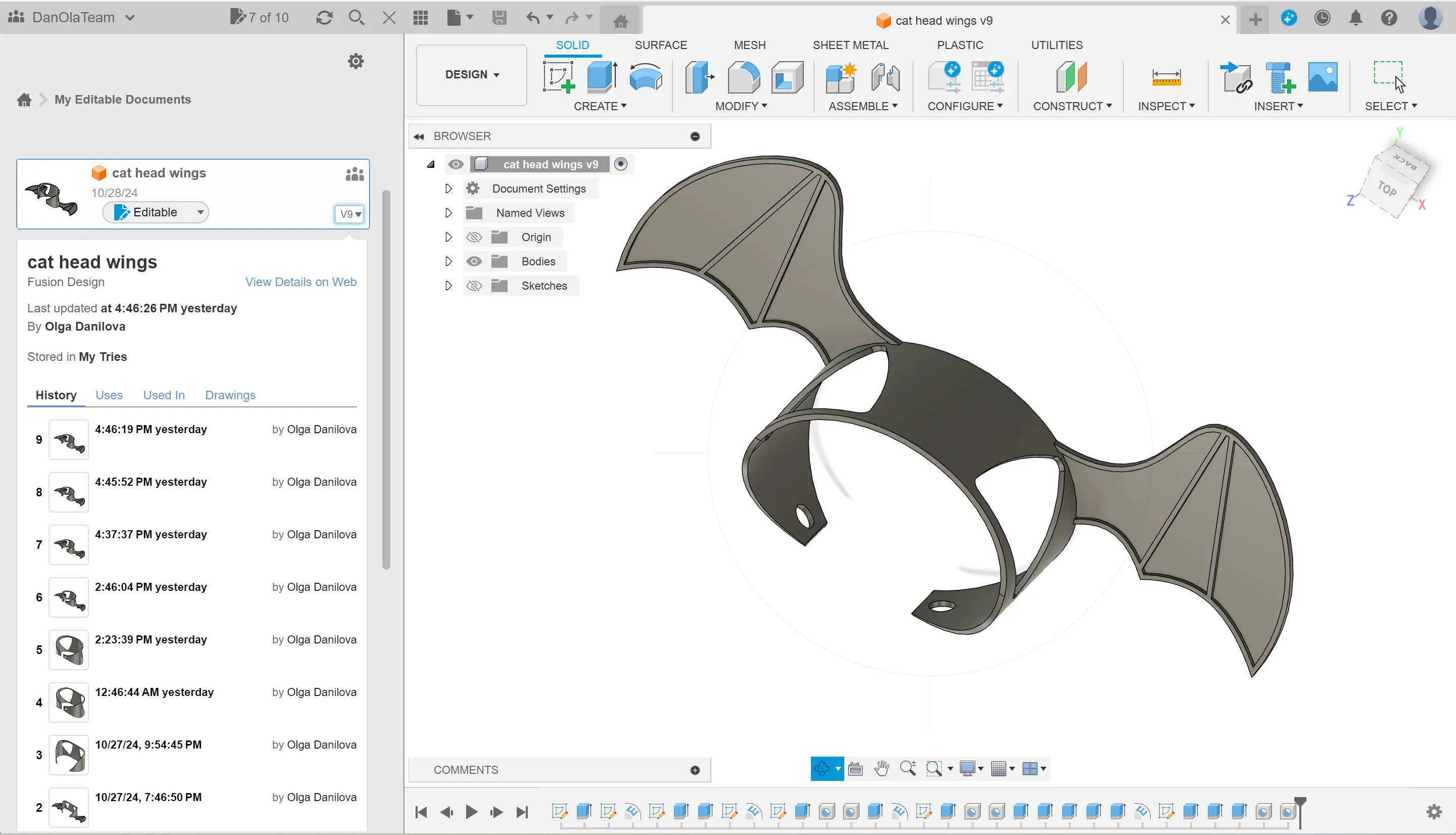Select the Joint tool in Assemble
Image resolution: width=1456 pixels, height=835 pixels.
885,77
